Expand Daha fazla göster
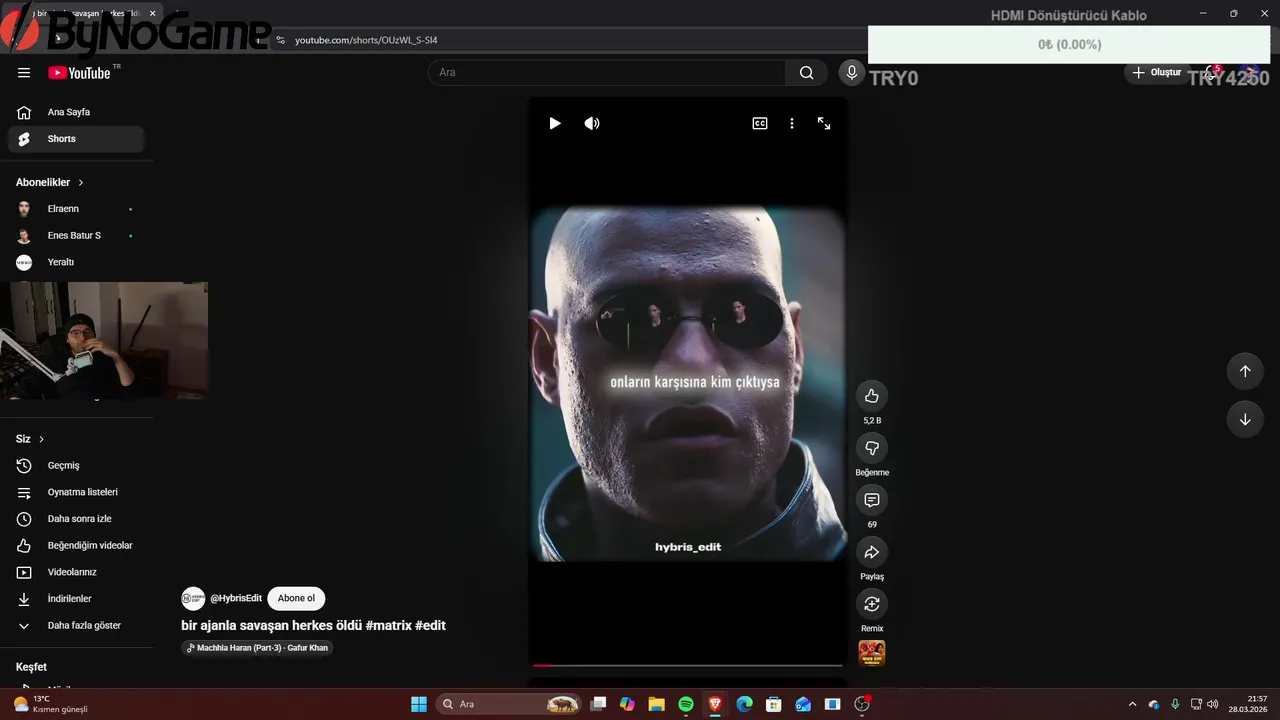This screenshot has width=1280, height=720. click(x=76, y=625)
